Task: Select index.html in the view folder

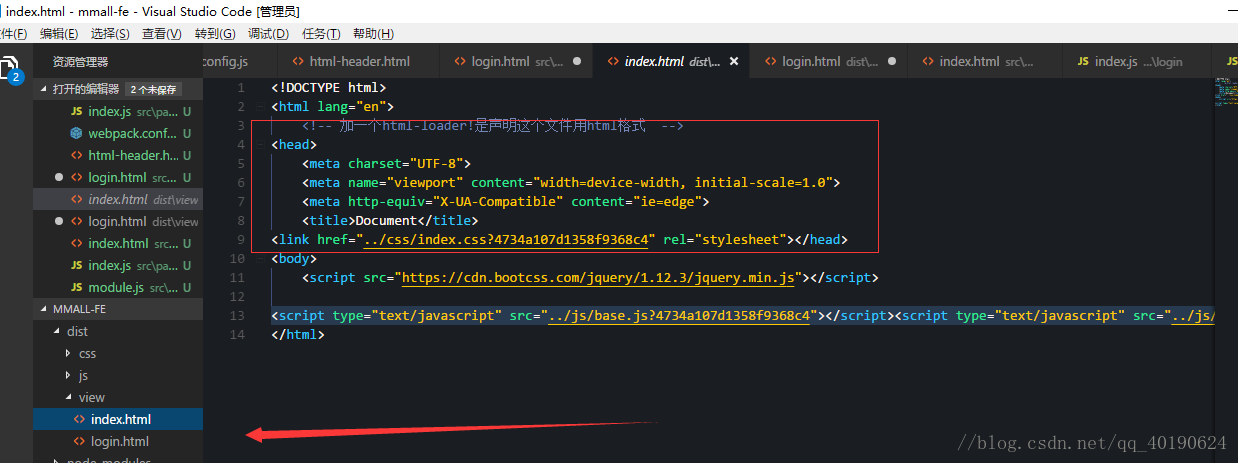Action: (x=118, y=419)
